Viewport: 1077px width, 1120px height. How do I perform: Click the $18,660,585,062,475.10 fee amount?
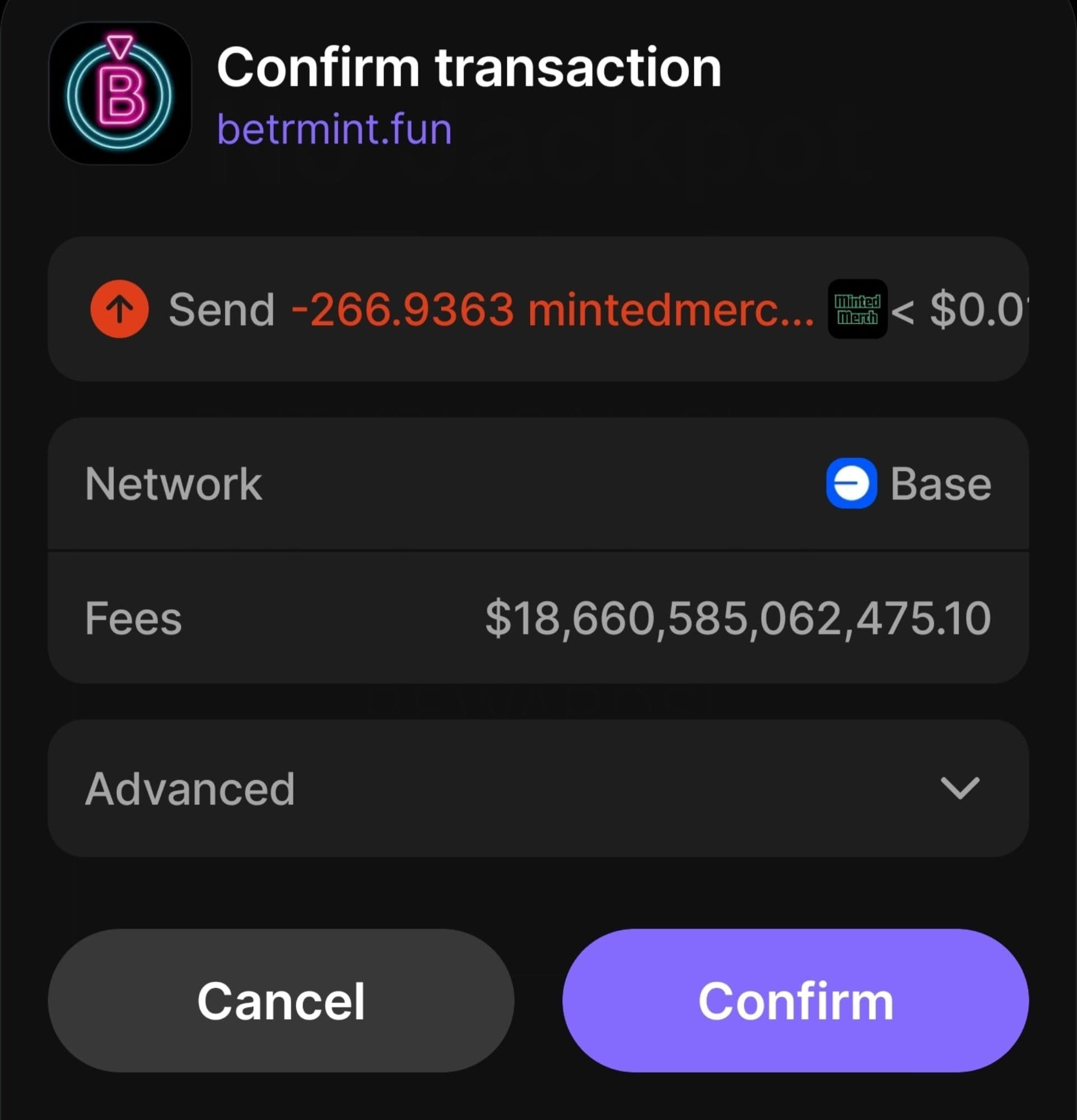(x=738, y=618)
